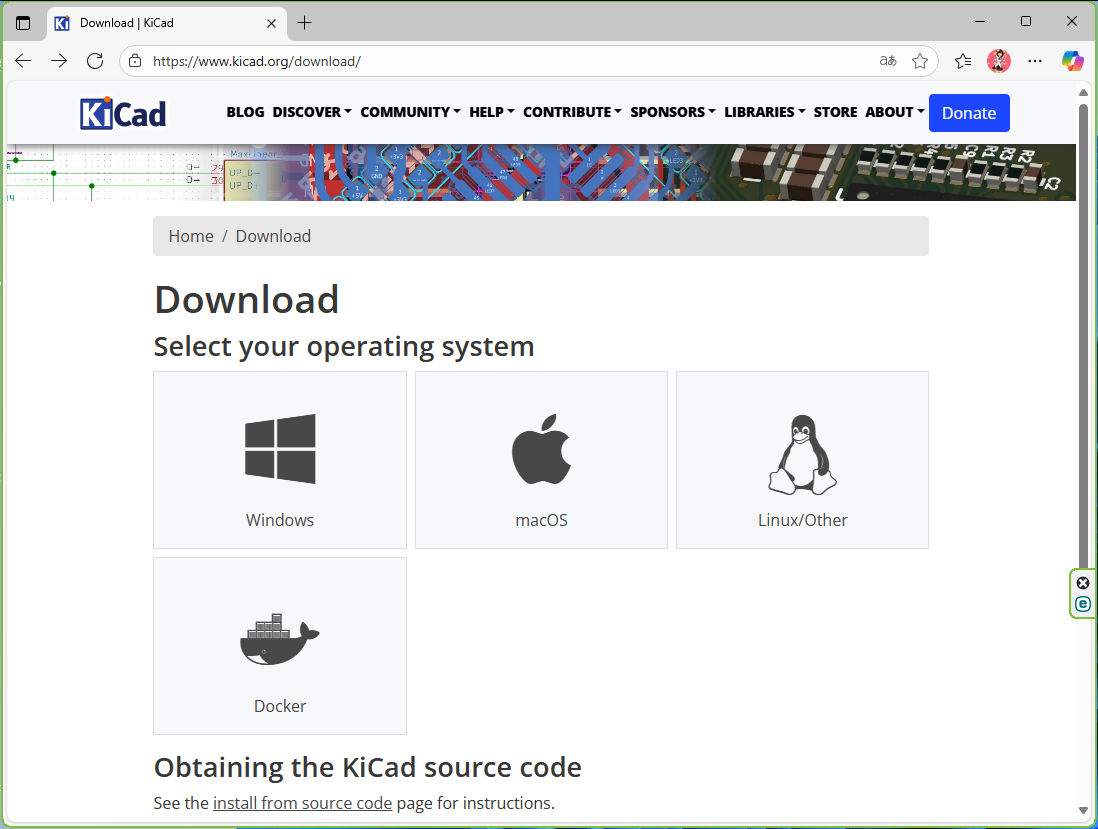Select the Docker download option
The width and height of the screenshot is (1098, 829).
click(280, 646)
